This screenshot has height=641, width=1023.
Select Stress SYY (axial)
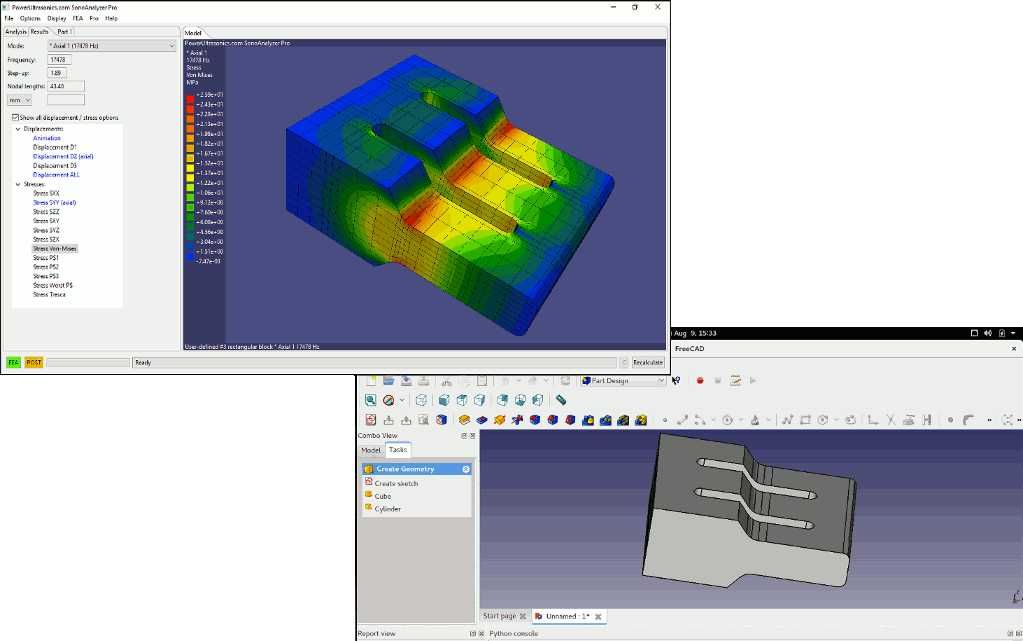pos(55,203)
